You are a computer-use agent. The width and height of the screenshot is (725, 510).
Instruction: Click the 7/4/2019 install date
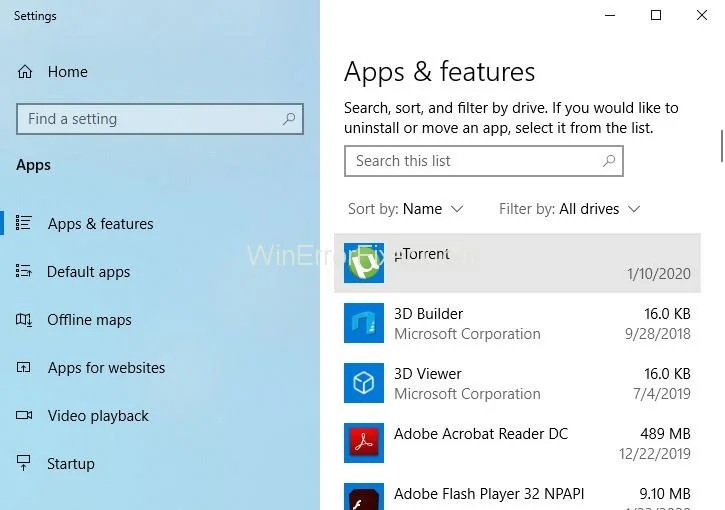[662, 394]
